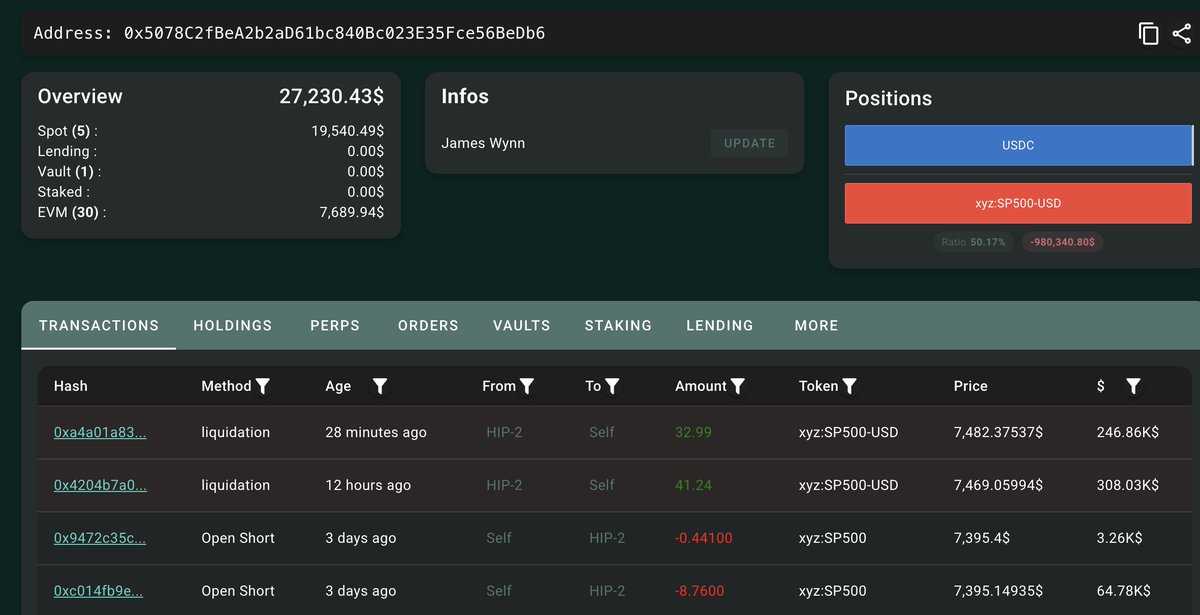The width and height of the screenshot is (1200, 615).
Task: Click the 3.26K$ value
Action: click(1120, 538)
